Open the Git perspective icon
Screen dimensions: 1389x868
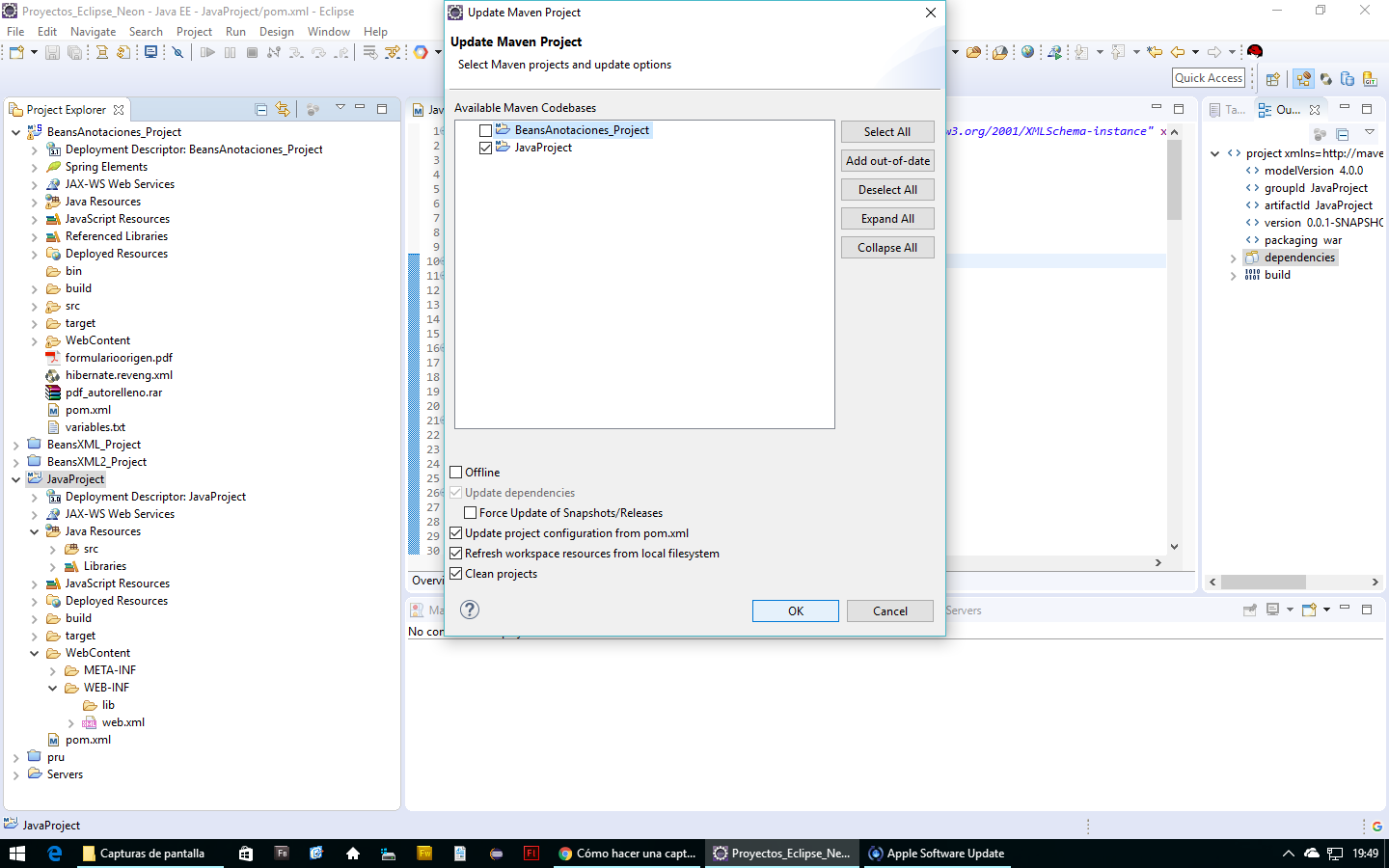pyautogui.click(x=1370, y=79)
